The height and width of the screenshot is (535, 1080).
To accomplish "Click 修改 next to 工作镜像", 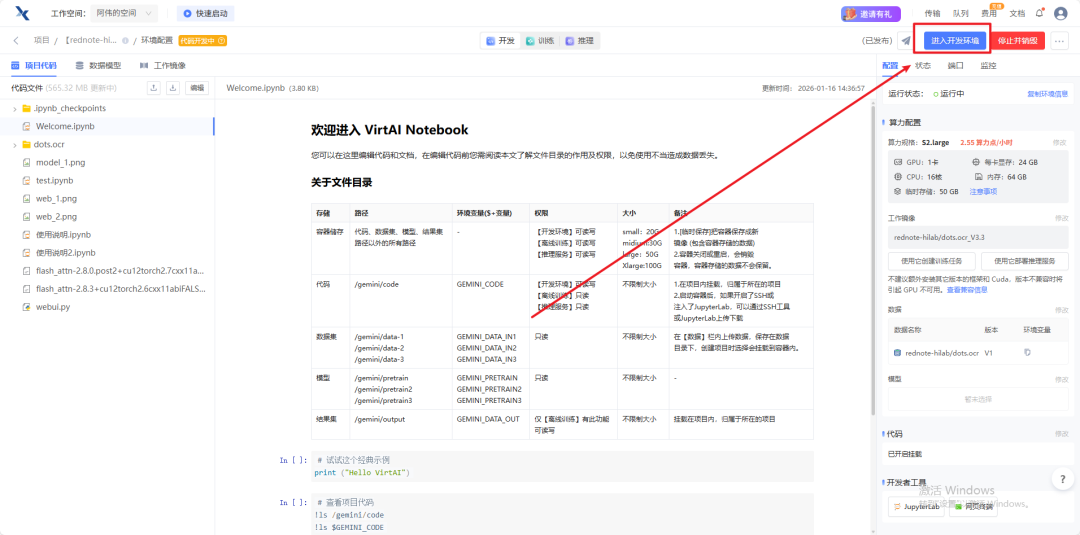I will 1061,218.
